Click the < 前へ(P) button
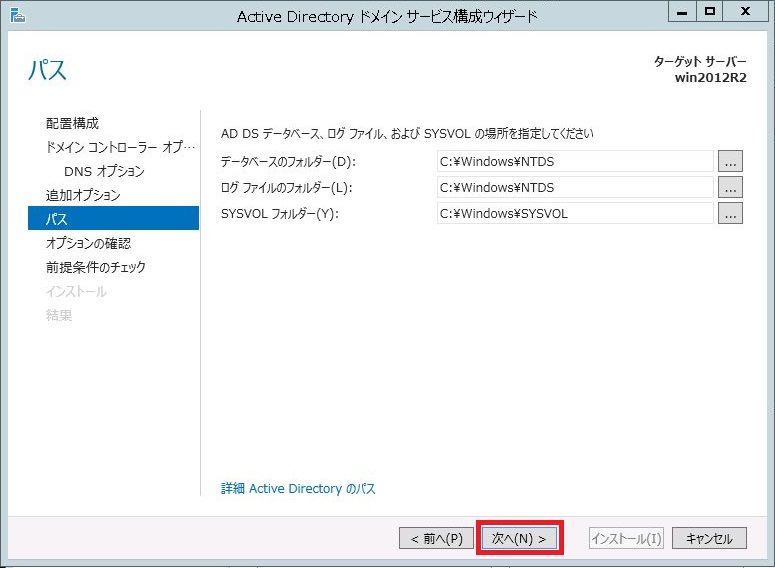The width and height of the screenshot is (775, 568). click(x=436, y=538)
